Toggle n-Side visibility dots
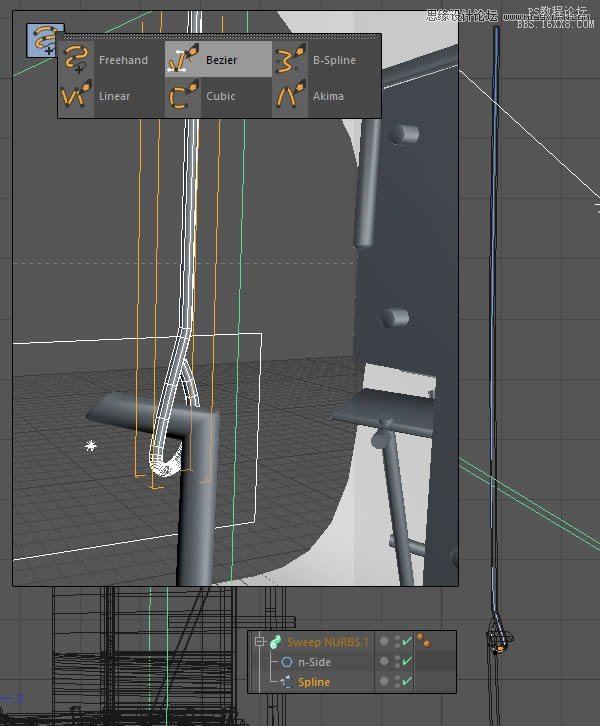This screenshot has width=600, height=726. click(397, 661)
